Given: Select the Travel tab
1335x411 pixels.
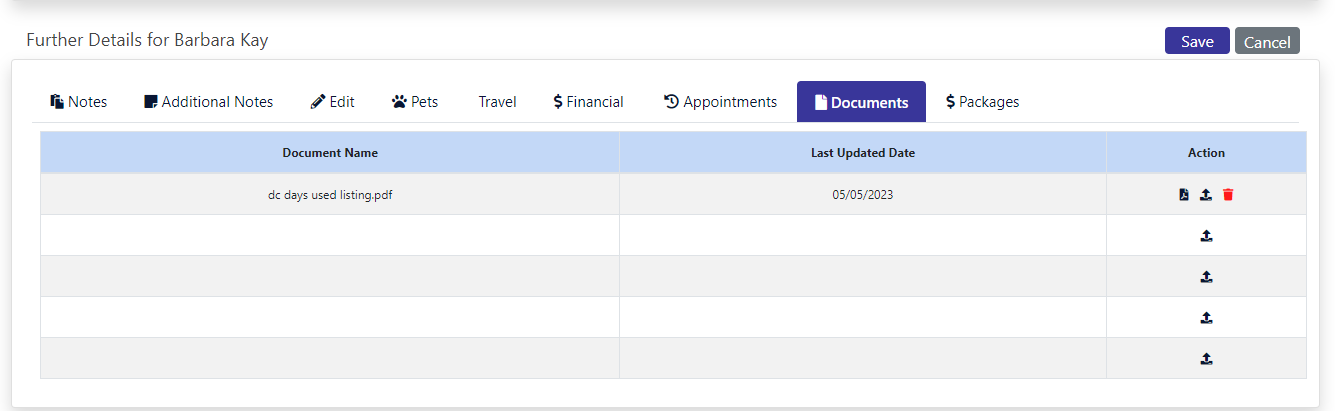Looking at the screenshot, I should pyautogui.click(x=497, y=102).
